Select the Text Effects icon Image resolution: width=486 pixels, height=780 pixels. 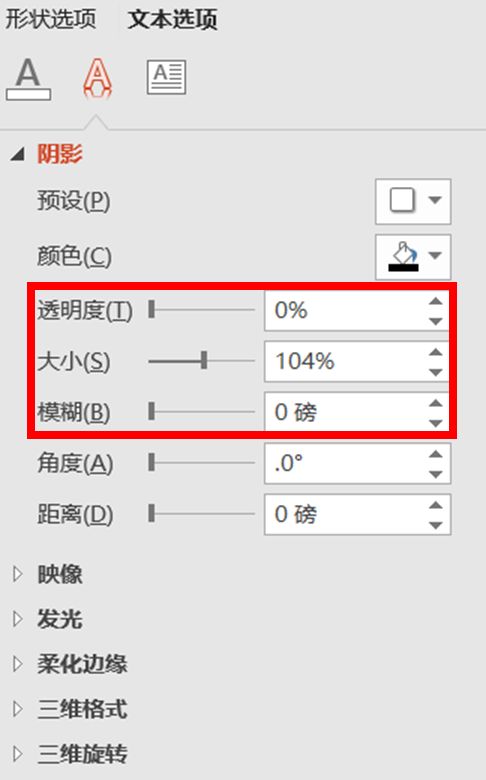pos(97,78)
